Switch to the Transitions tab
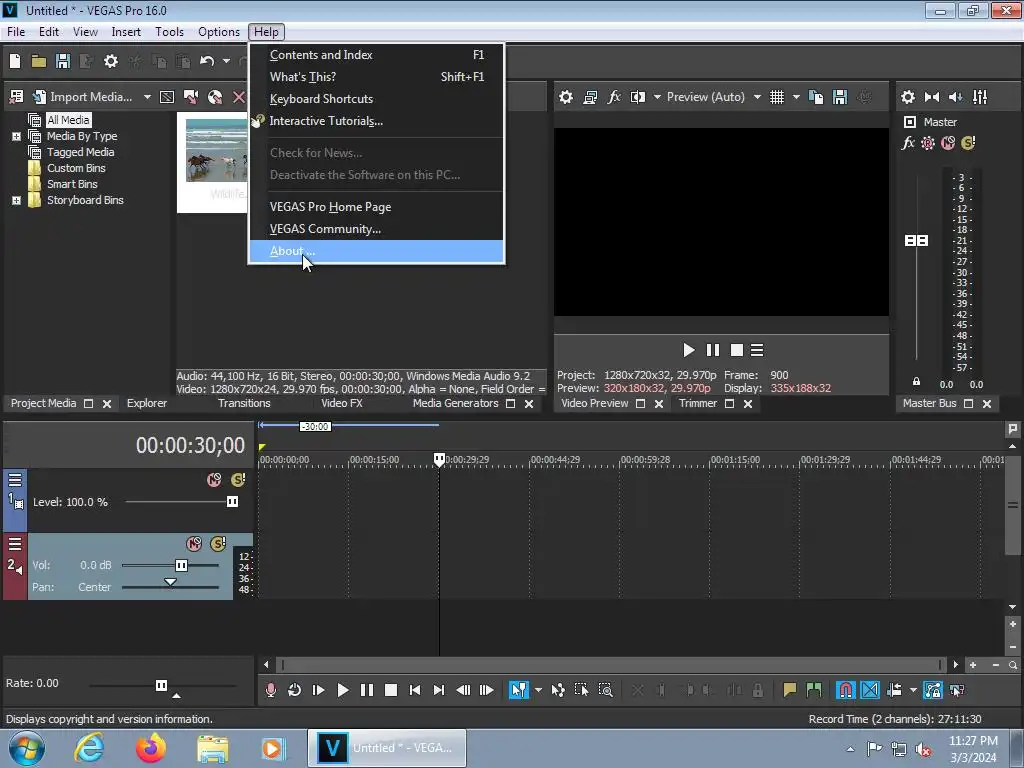This screenshot has height=768, width=1024. coord(244,403)
